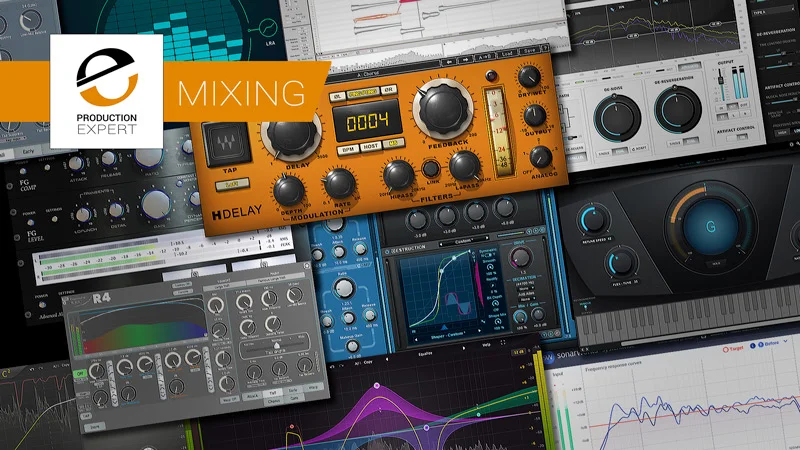Click the G pitch display in Auto-Tune
The height and width of the screenshot is (450, 800).
710,226
